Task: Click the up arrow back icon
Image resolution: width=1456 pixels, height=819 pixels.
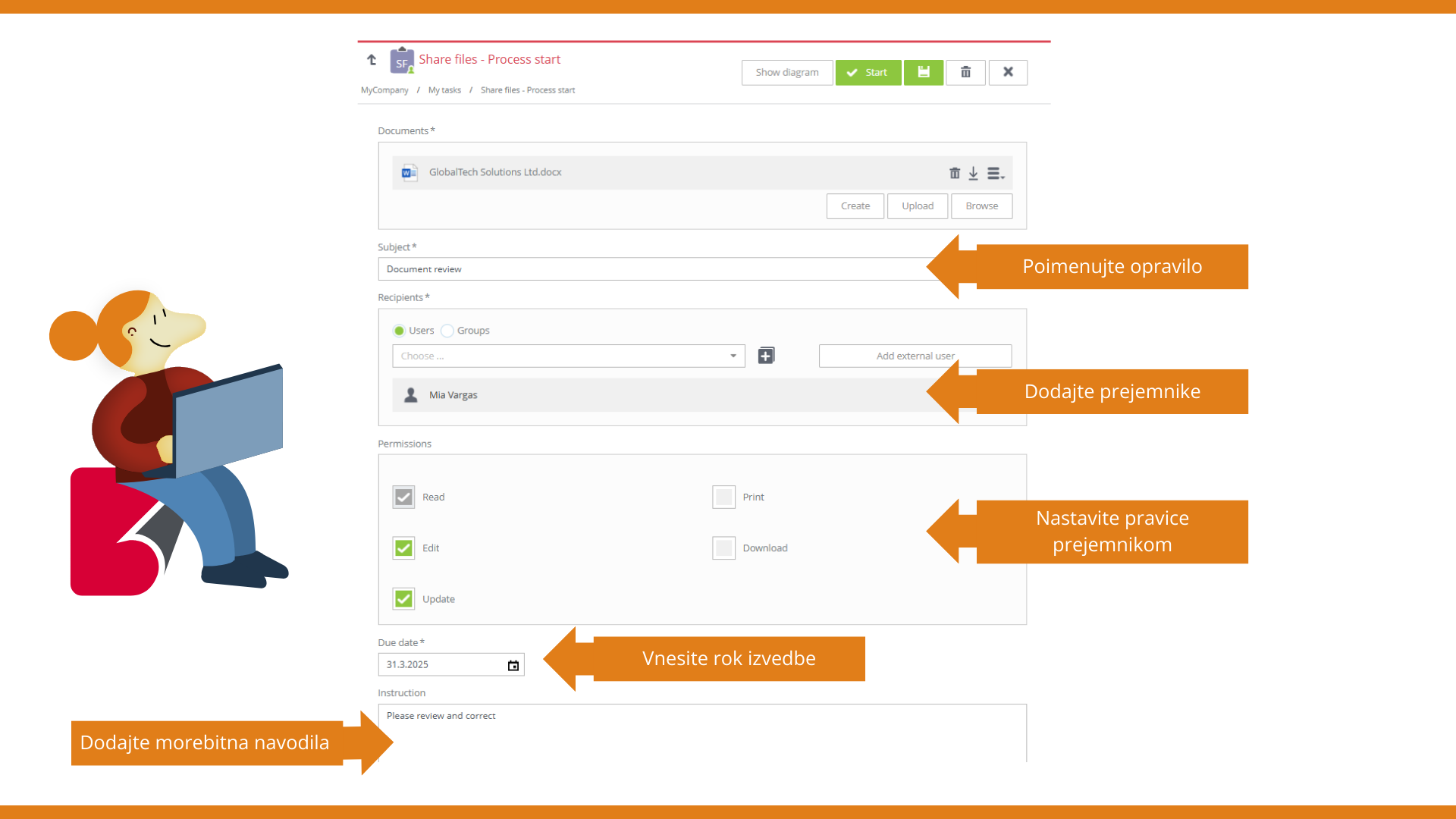Action: [x=372, y=59]
